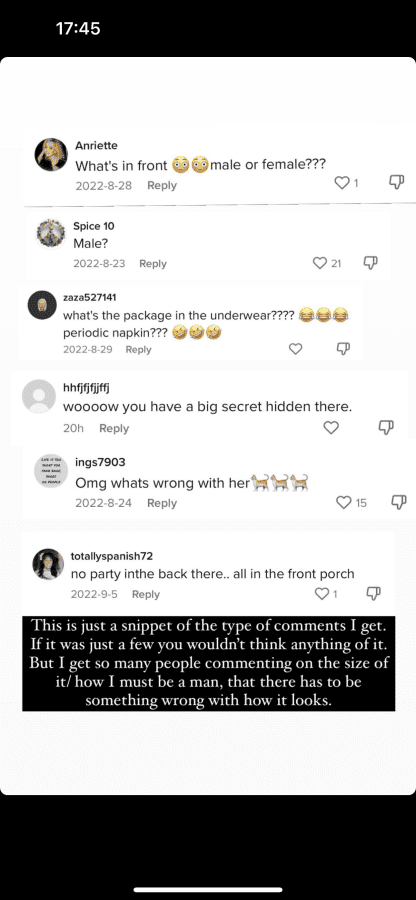416x900 pixels.
Task: Reply to Spice 10's comment
Action: click(x=153, y=263)
